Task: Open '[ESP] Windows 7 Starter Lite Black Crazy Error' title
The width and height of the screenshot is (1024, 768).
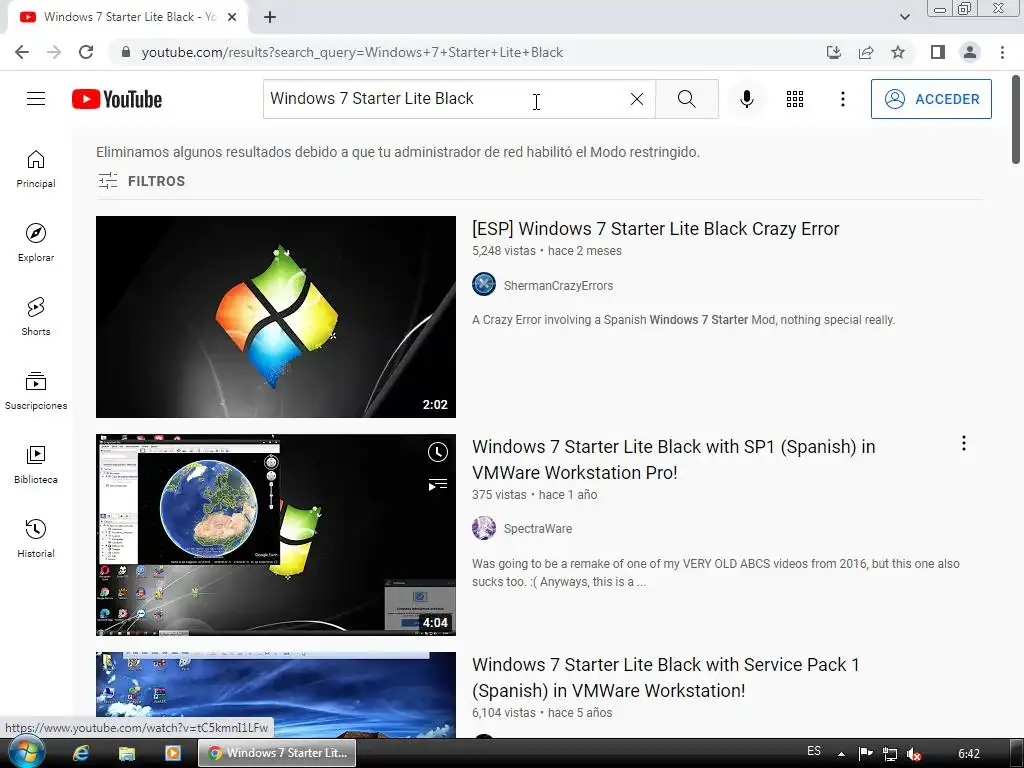Action: (656, 229)
